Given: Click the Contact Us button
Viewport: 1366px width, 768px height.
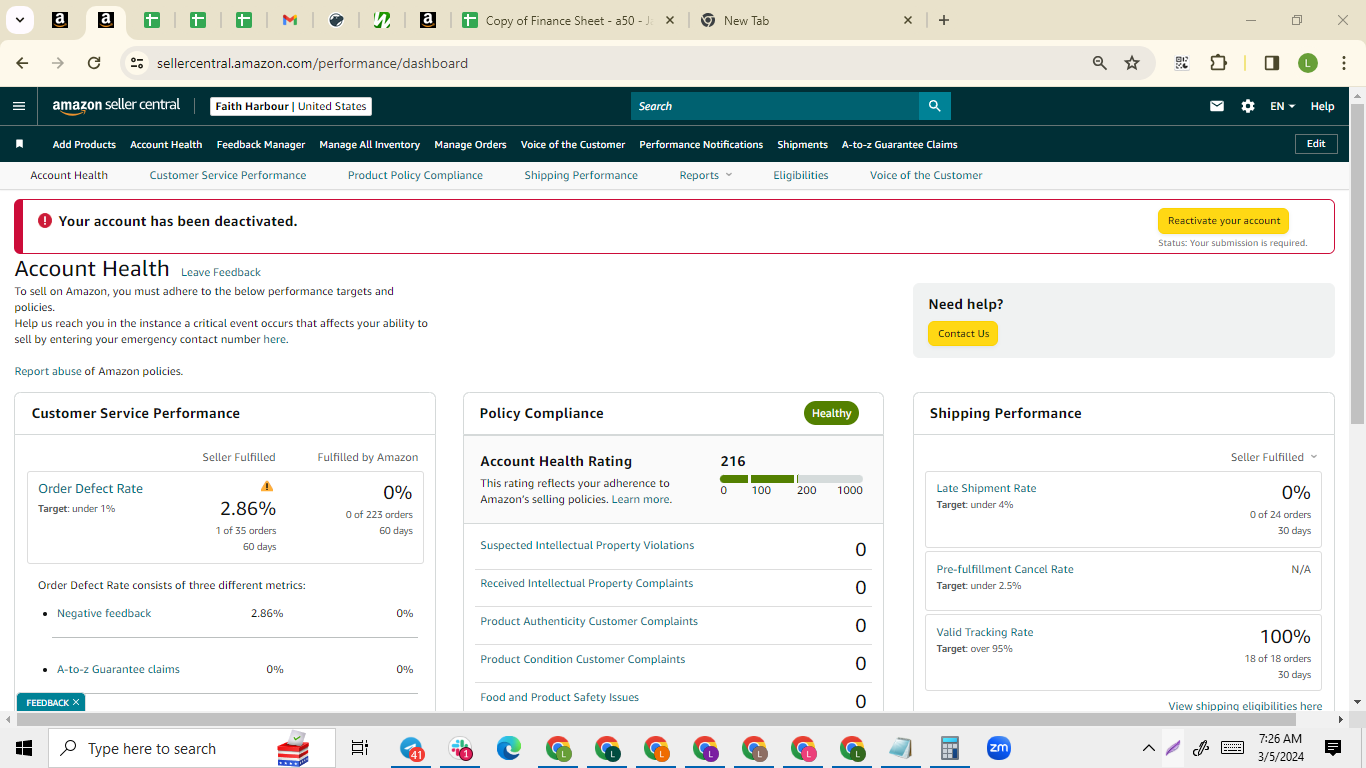Looking at the screenshot, I should [963, 334].
